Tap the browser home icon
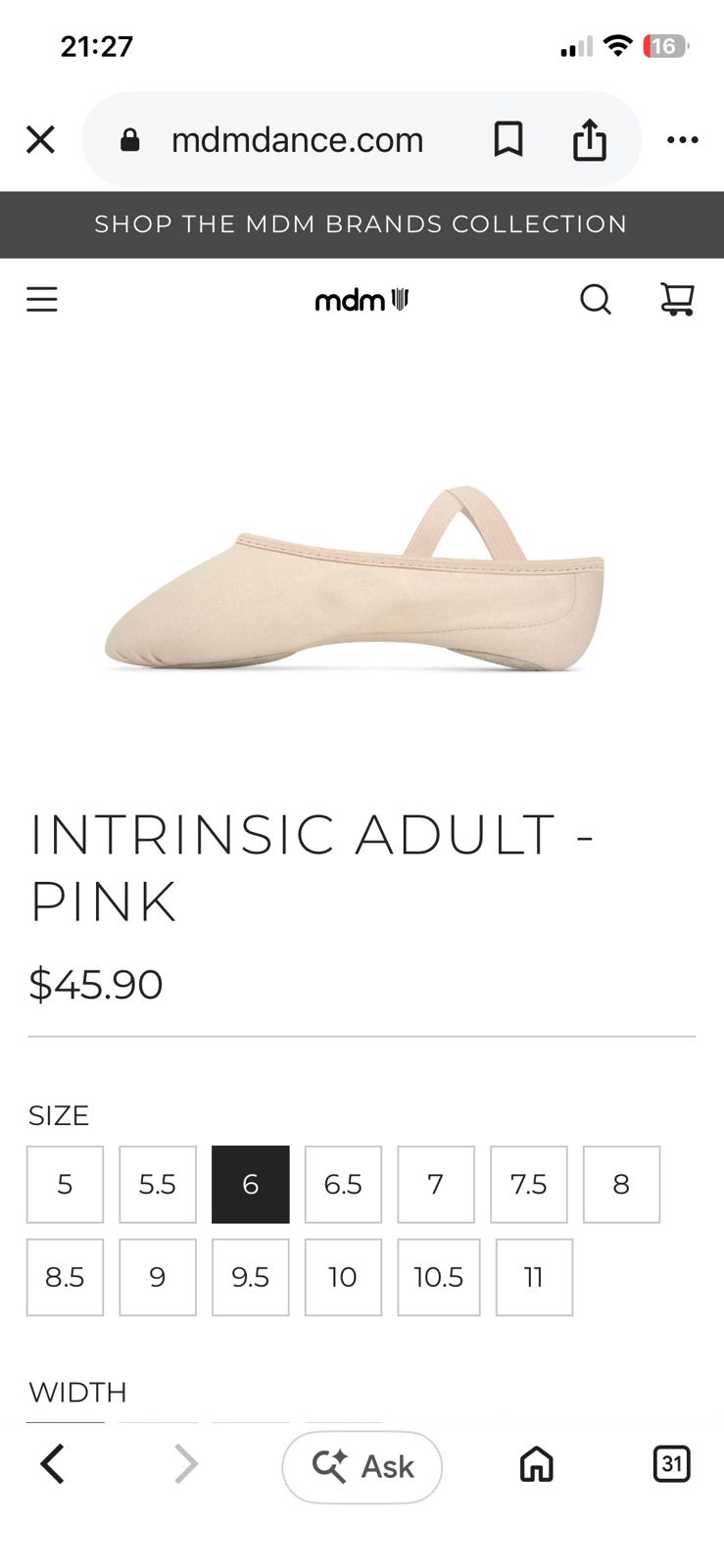The width and height of the screenshot is (724, 1568). tap(536, 1465)
